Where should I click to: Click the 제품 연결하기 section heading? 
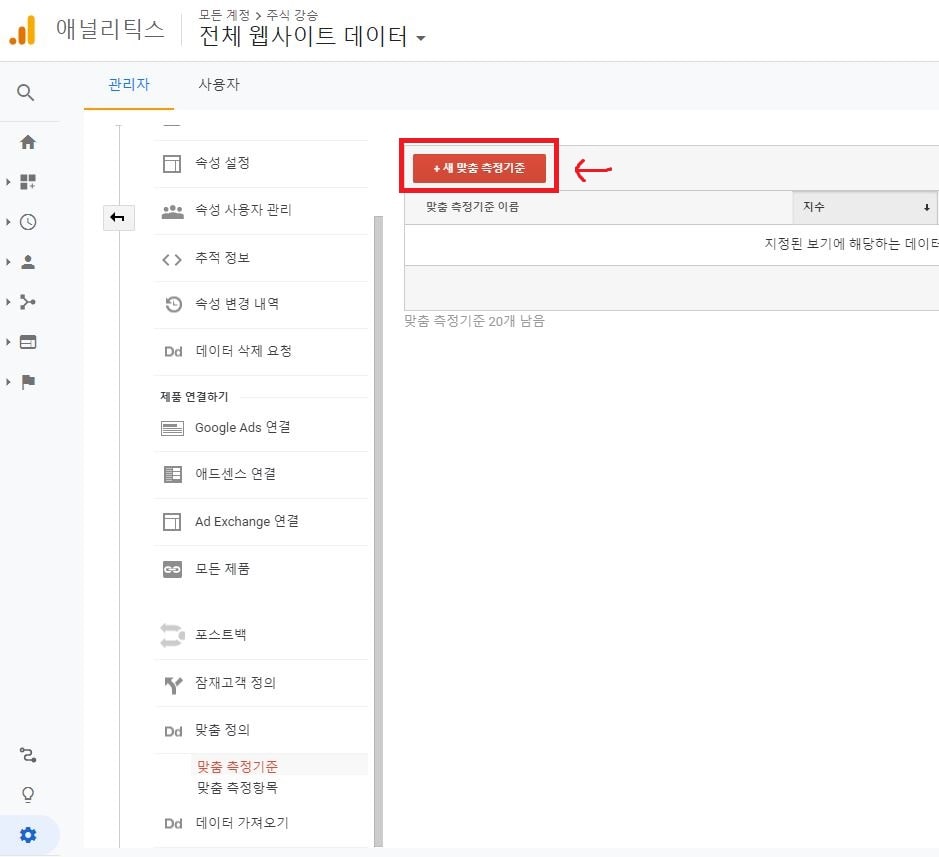point(194,396)
